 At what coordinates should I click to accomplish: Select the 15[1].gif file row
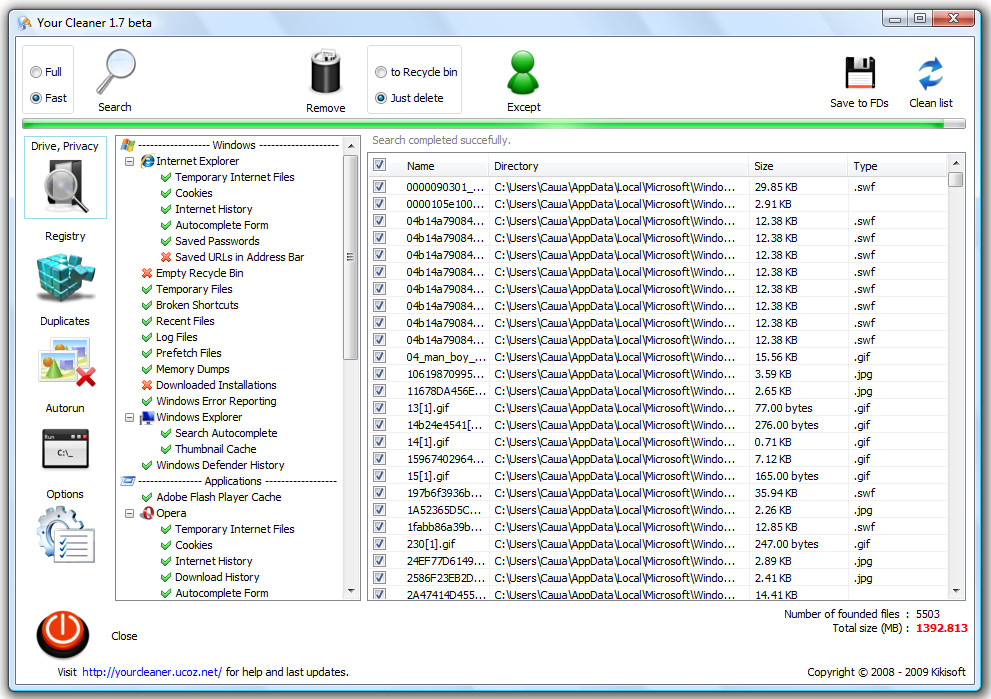(657, 476)
